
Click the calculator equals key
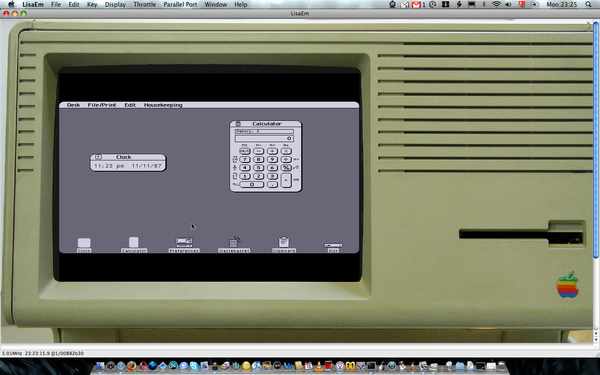[286, 180]
